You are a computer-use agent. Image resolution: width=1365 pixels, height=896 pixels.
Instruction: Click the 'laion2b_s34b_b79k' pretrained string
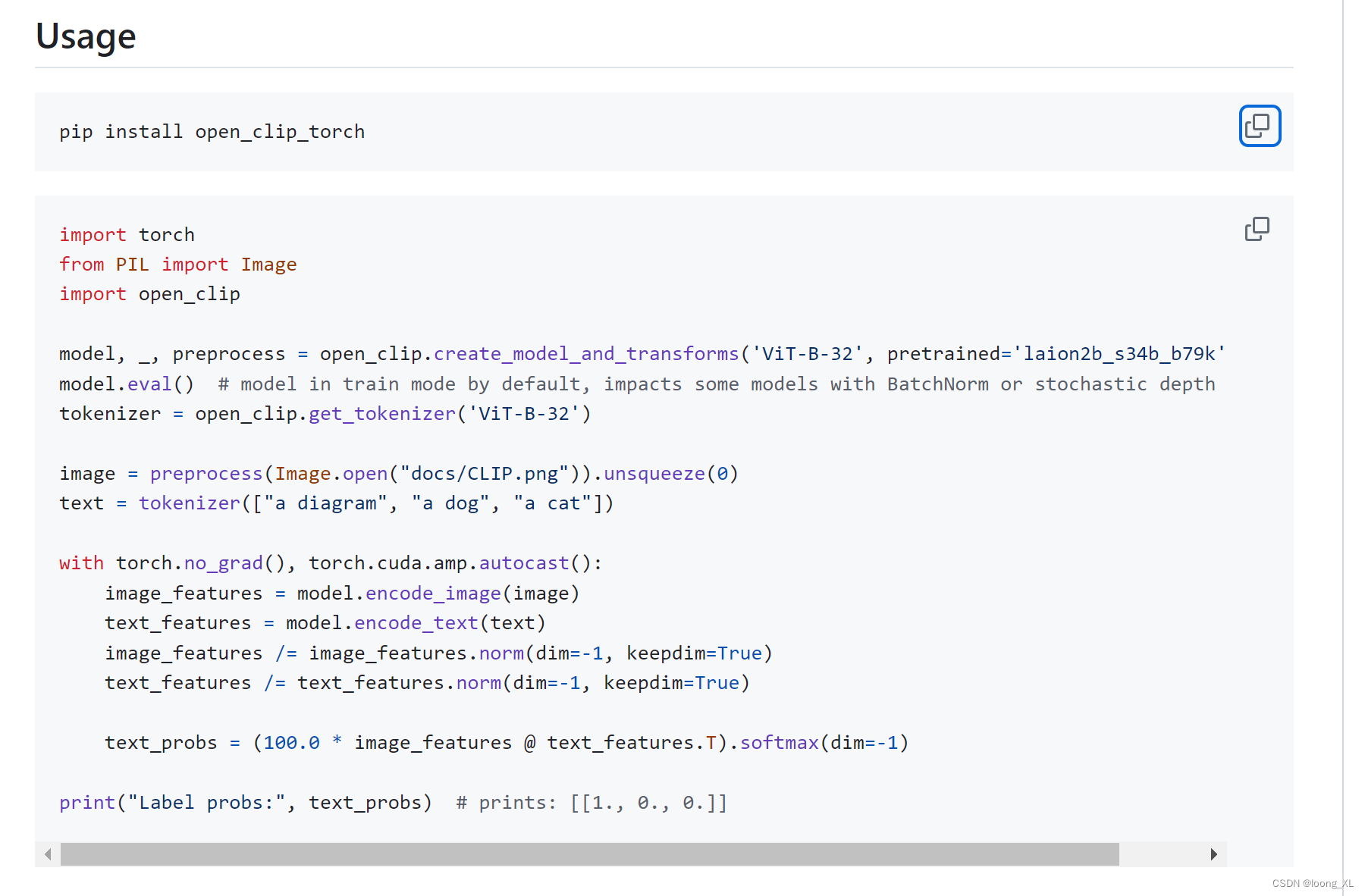[1119, 354]
